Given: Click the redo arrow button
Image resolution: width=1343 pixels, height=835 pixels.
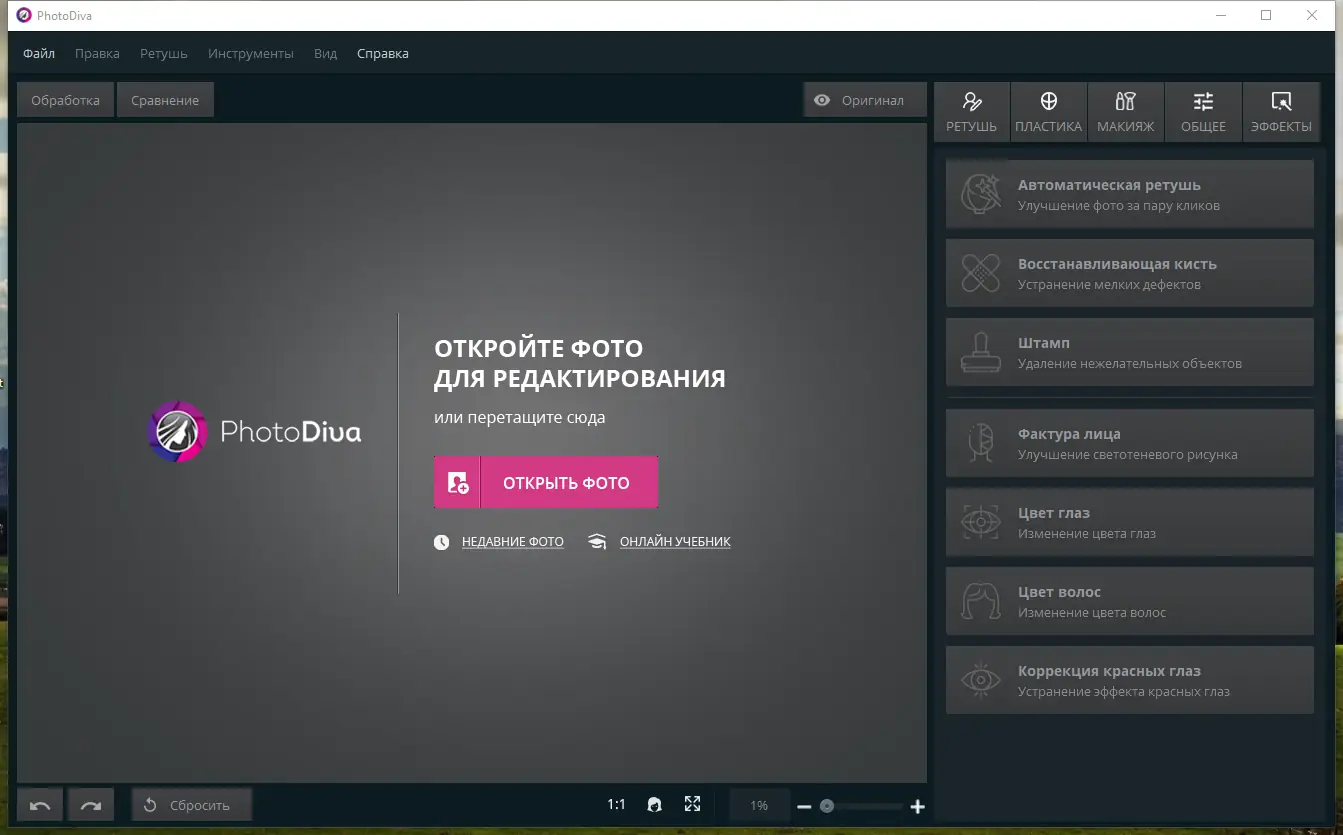Looking at the screenshot, I should (x=91, y=805).
